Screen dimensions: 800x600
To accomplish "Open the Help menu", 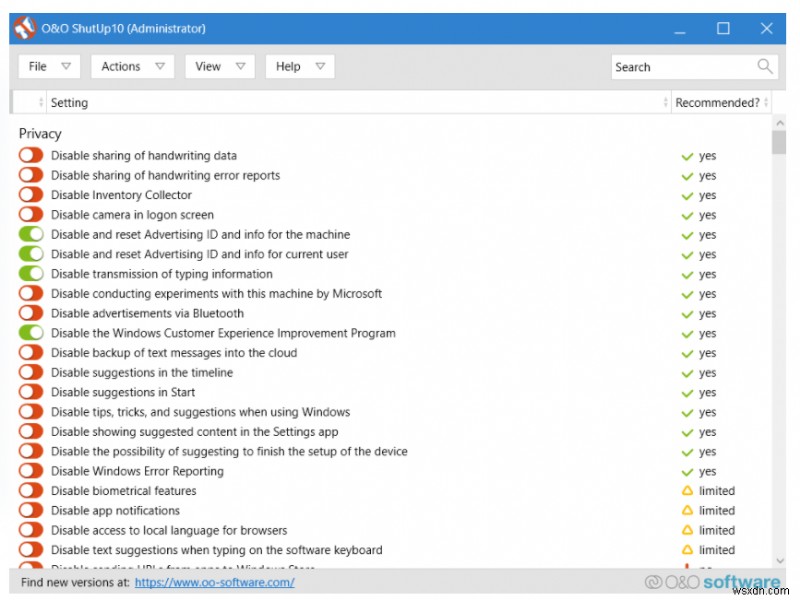I will point(299,67).
